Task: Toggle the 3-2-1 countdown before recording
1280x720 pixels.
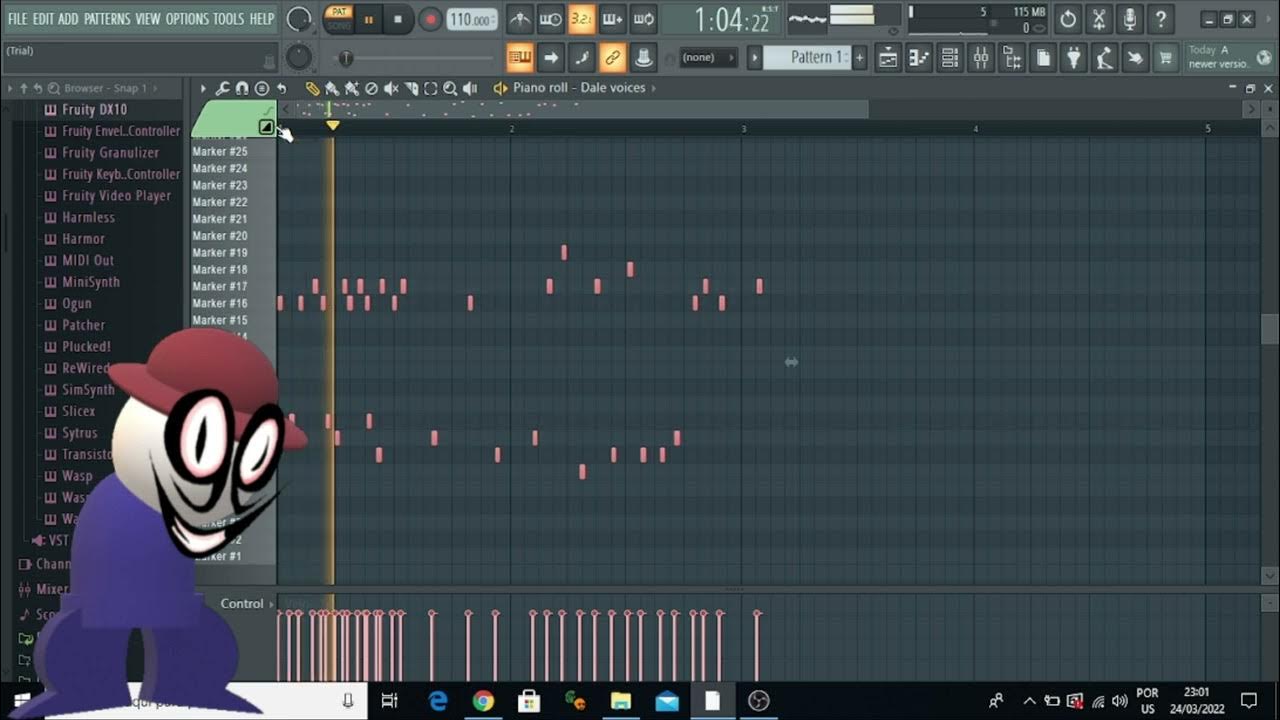Action: pyautogui.click(x=581, y=19)
